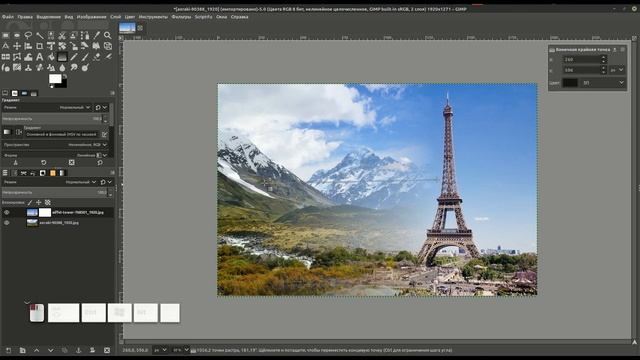Select the Smudge tool

click(73, 68)
